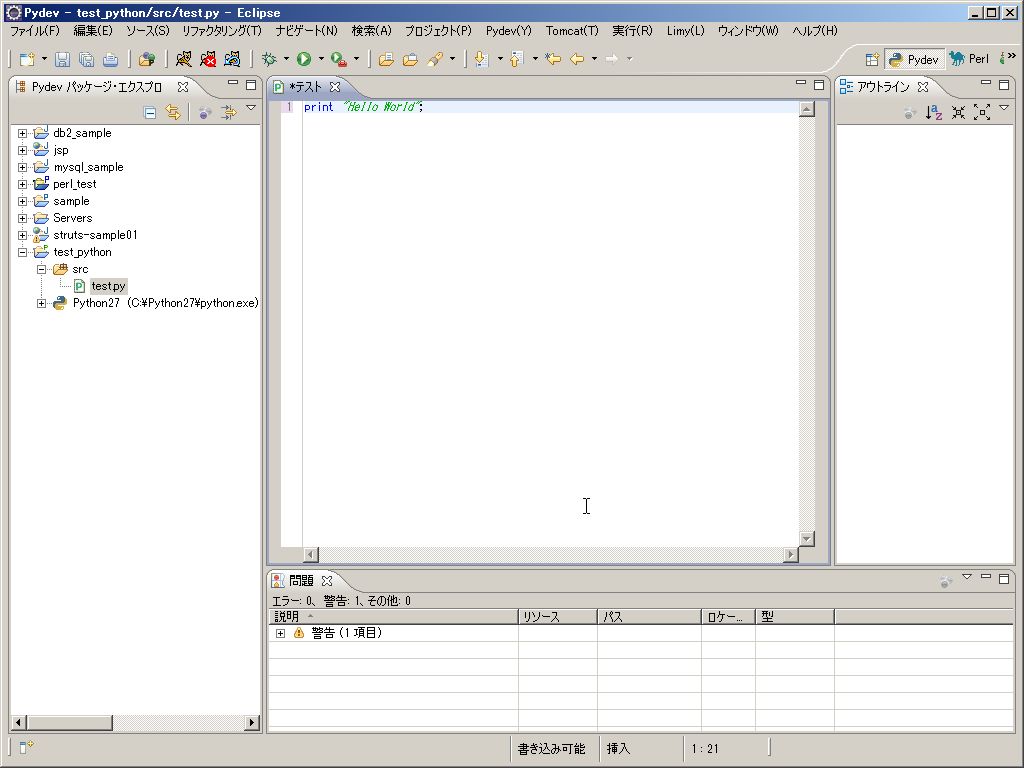The image size is (1024, 768).
Task: Close the *テスト editor tab
Action: click(x=335, y=87)
